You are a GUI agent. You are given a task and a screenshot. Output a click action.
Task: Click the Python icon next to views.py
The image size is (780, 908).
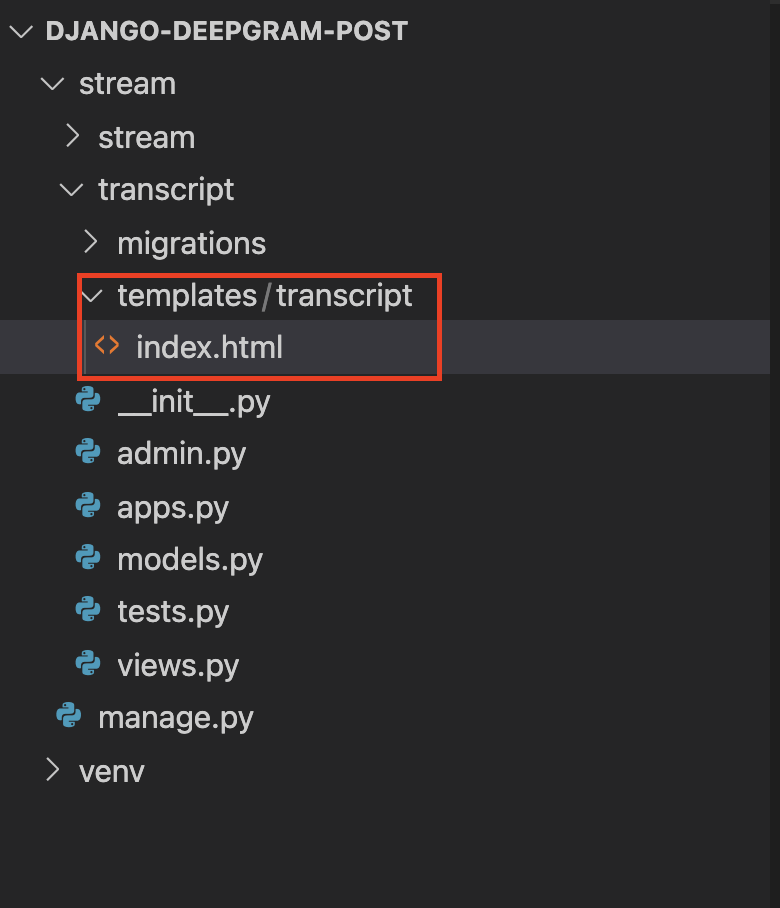[x=88, y=663]
